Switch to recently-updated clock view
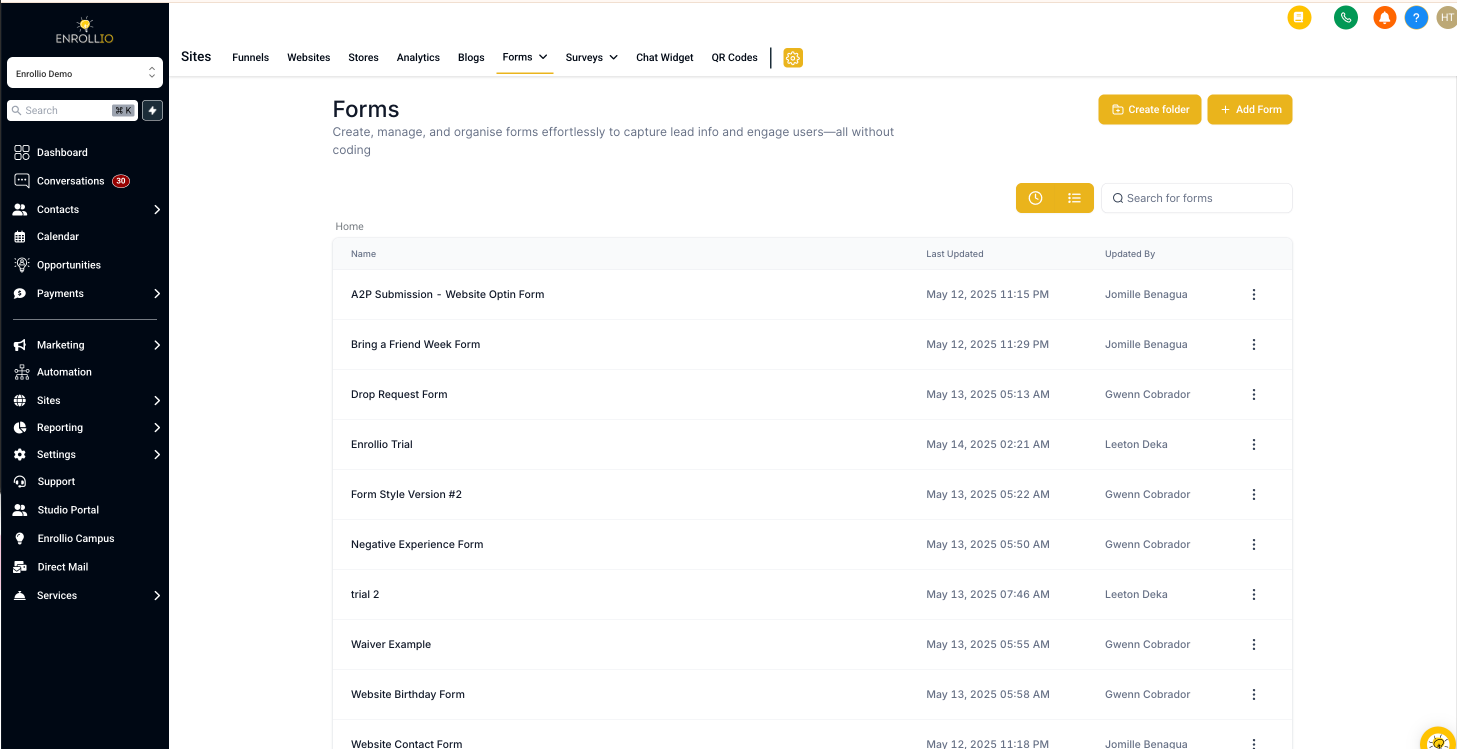Image resolution: width=1457 pixels, height=749 pixels. tap(1035, 198)
